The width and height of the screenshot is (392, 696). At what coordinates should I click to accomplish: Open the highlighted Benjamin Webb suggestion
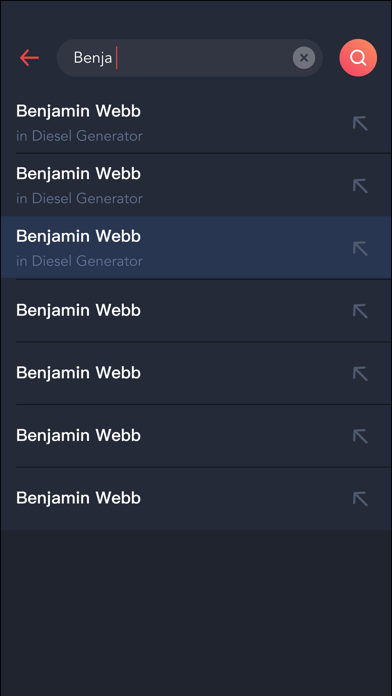tap(196, 248)
